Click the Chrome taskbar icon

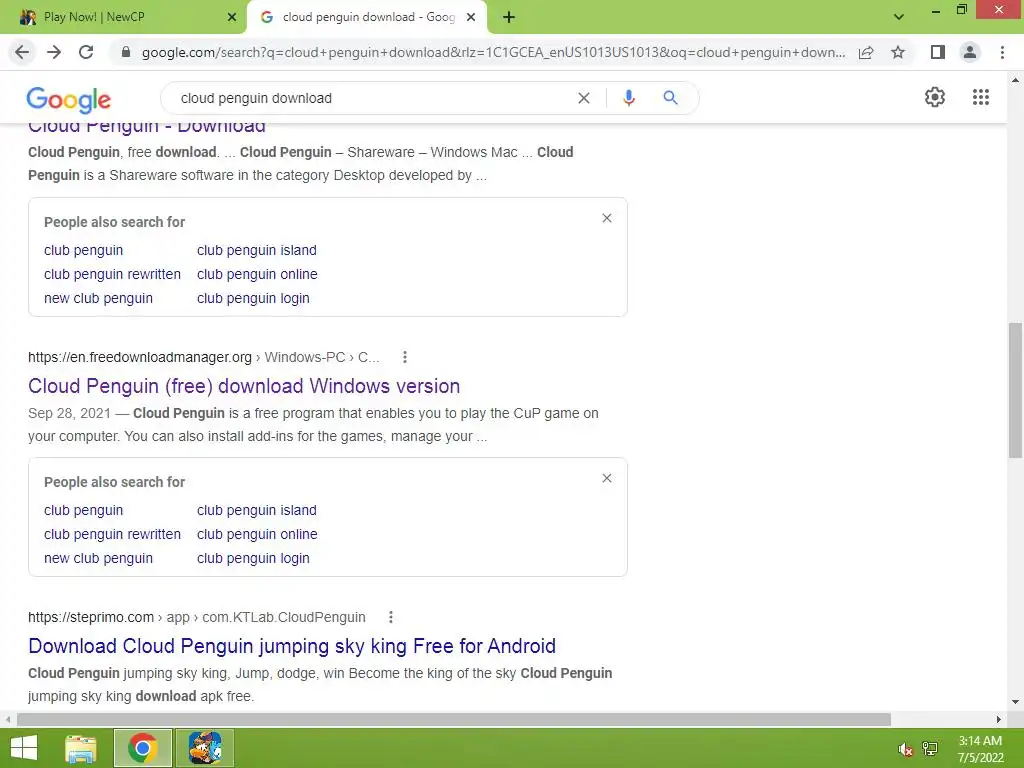143,748
